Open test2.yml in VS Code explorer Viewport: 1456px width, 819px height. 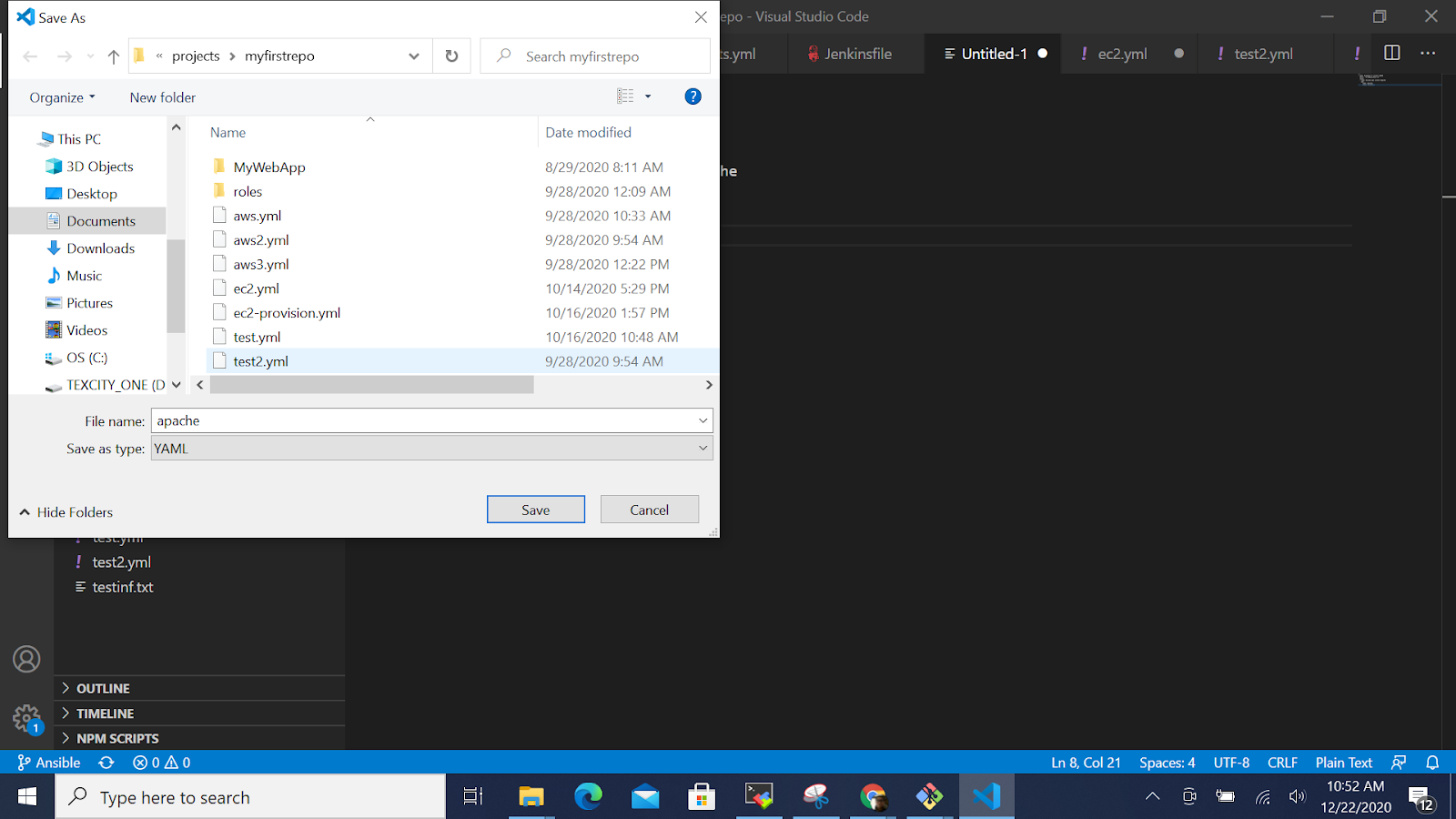point(121,562)
